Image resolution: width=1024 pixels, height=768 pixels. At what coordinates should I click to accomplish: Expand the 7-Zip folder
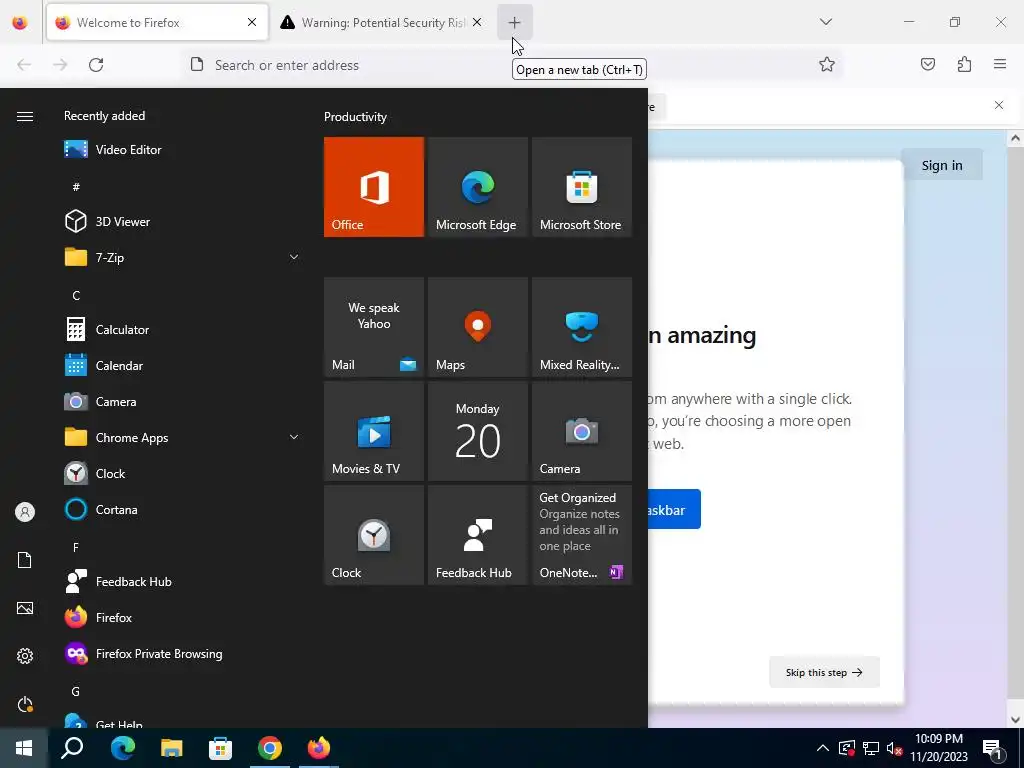tap(182, 257)
